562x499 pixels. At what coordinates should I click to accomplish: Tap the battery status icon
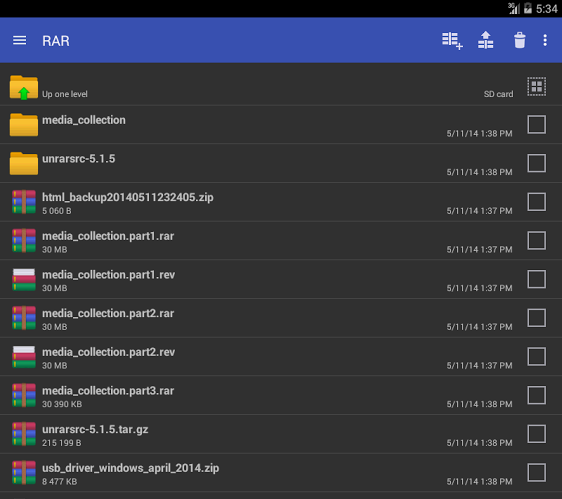coord(528,8)
